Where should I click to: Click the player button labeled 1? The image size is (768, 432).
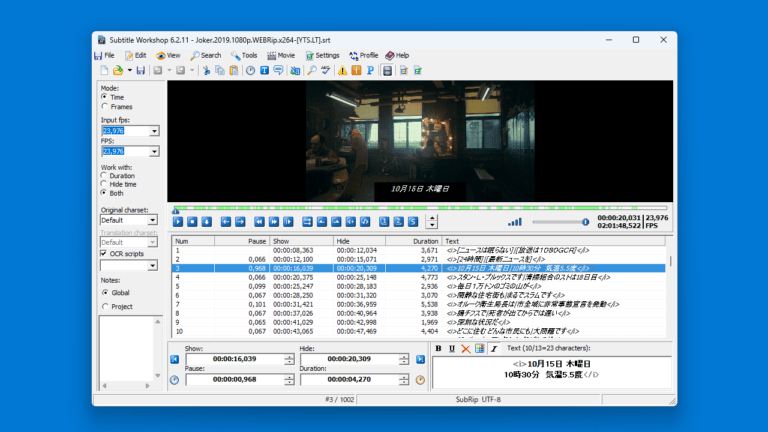point(384,222)
